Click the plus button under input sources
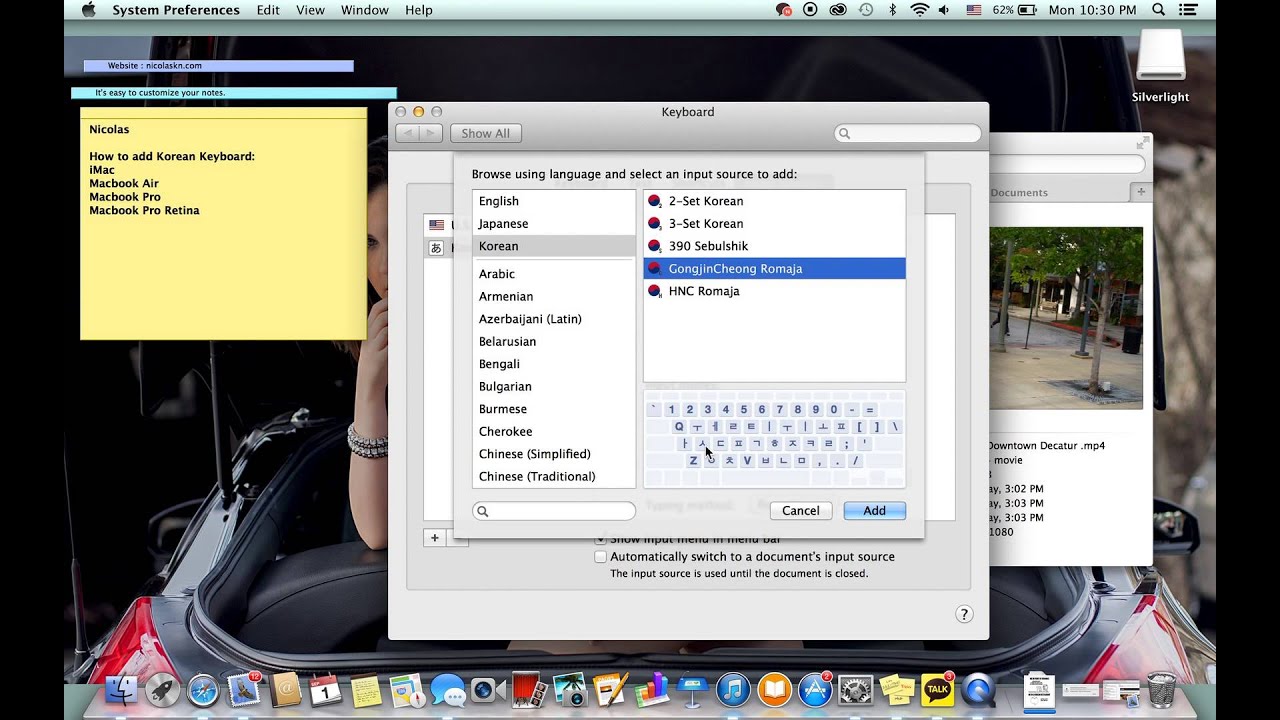This screenshot has width=1280, height=720. [434, 538]
